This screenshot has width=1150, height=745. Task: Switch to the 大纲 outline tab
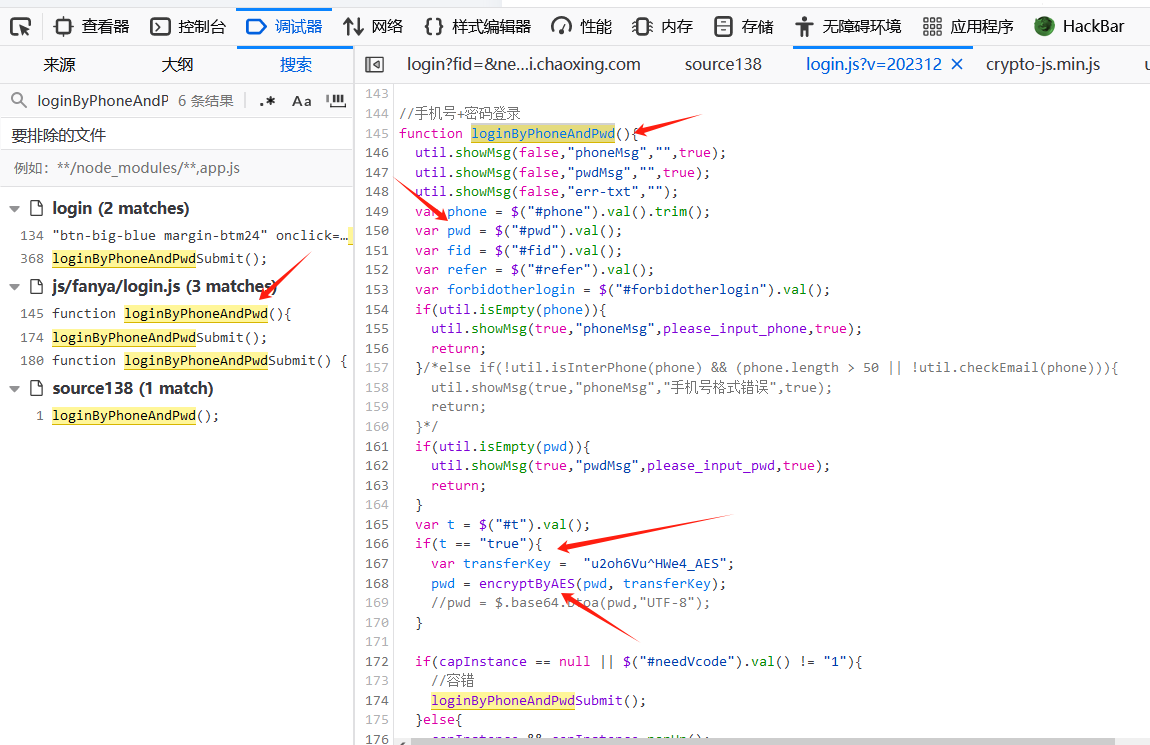pos(177,65)
